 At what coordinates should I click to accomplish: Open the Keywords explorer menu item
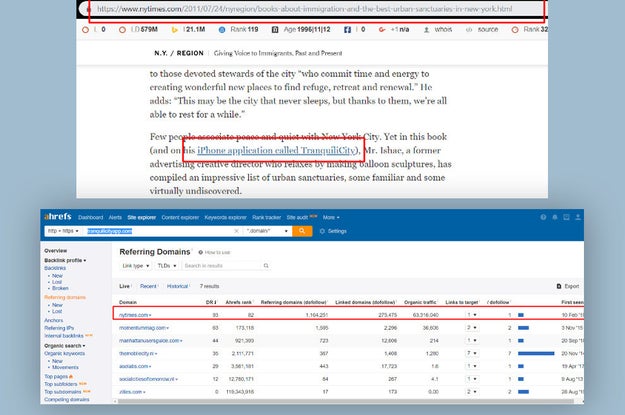[x=225, y=217]
